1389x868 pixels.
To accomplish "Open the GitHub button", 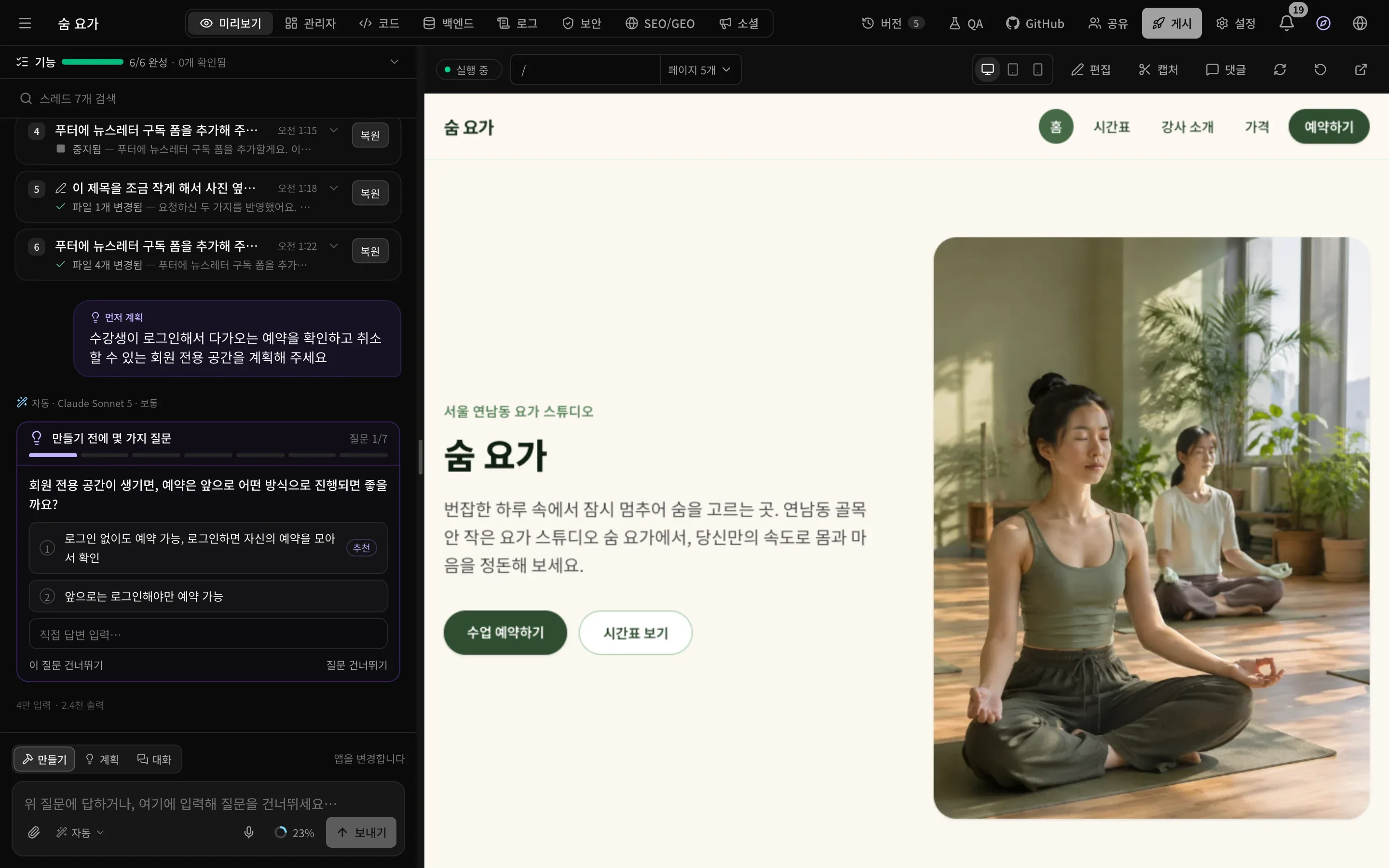I will [x=1035, y=24].
